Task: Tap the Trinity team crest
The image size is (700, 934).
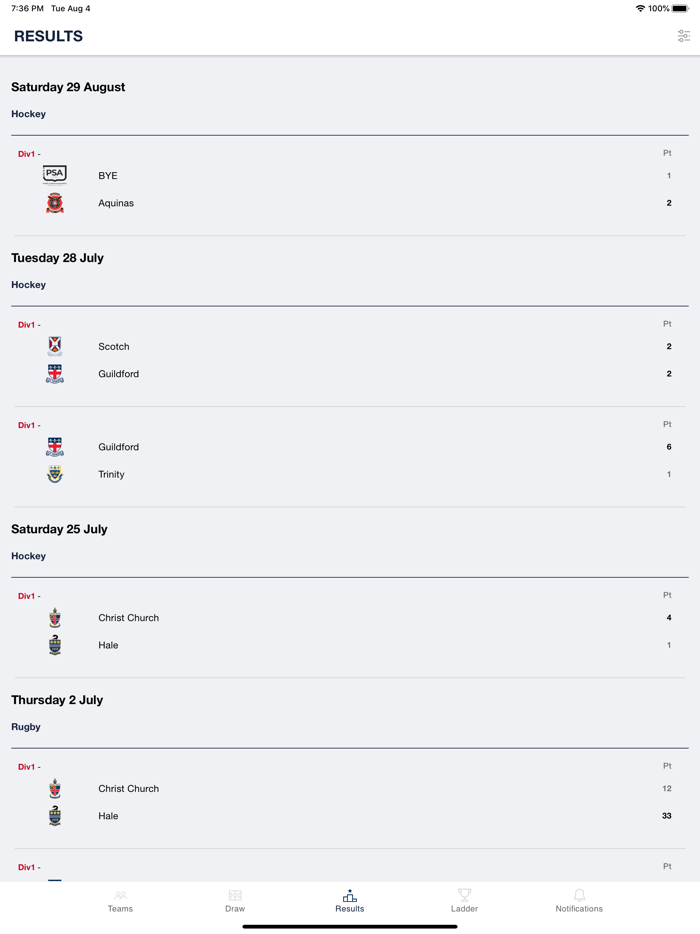Action: pos(55,474)
